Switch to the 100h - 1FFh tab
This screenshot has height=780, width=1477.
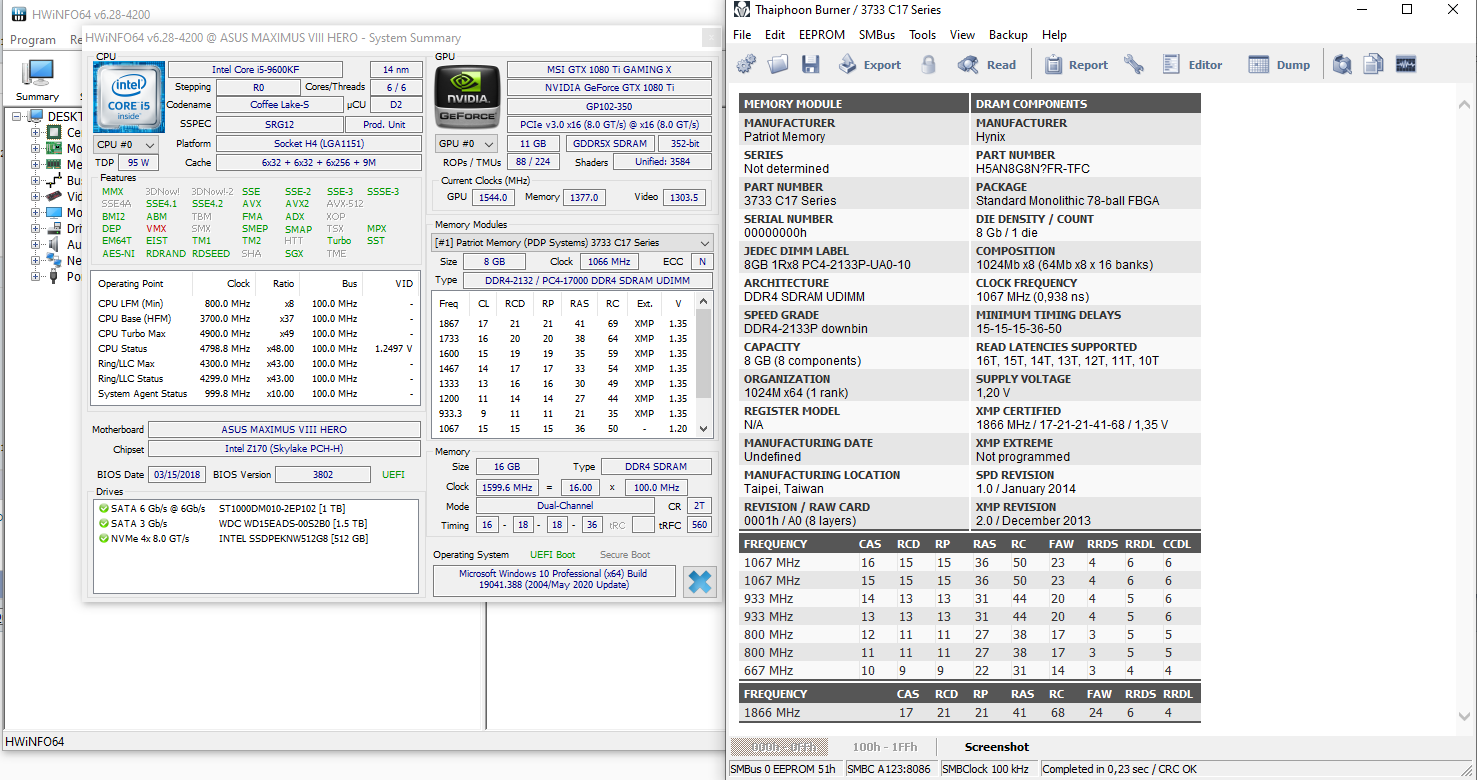pos(884,747)
